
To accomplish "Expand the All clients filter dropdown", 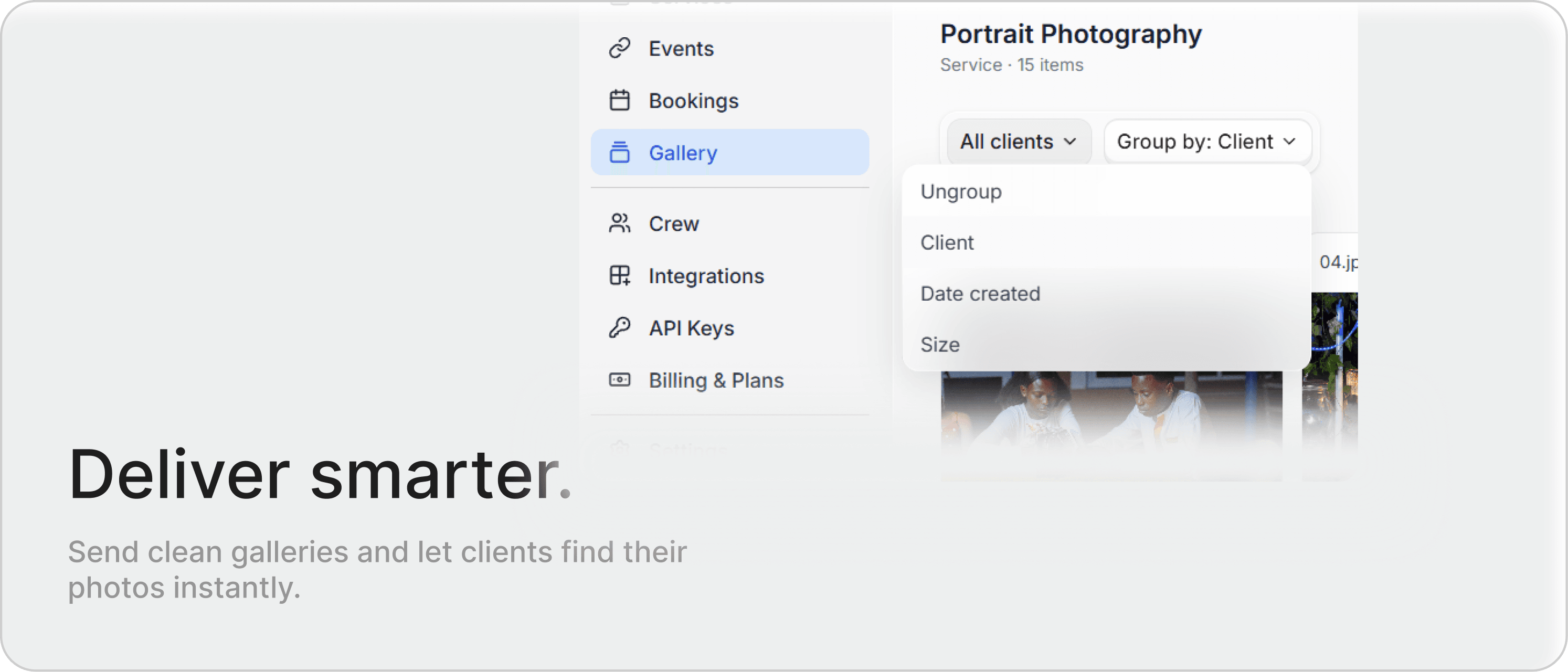I will [1019, 141].
